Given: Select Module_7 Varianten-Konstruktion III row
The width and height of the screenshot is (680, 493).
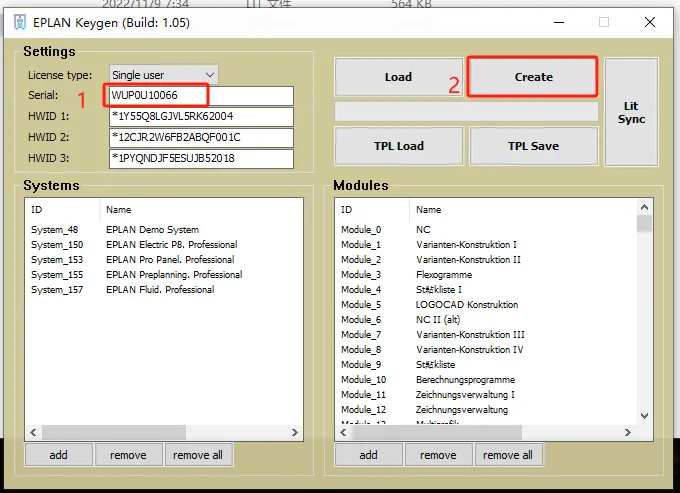Looking at the screenshot, I should (x=486, y=335).
